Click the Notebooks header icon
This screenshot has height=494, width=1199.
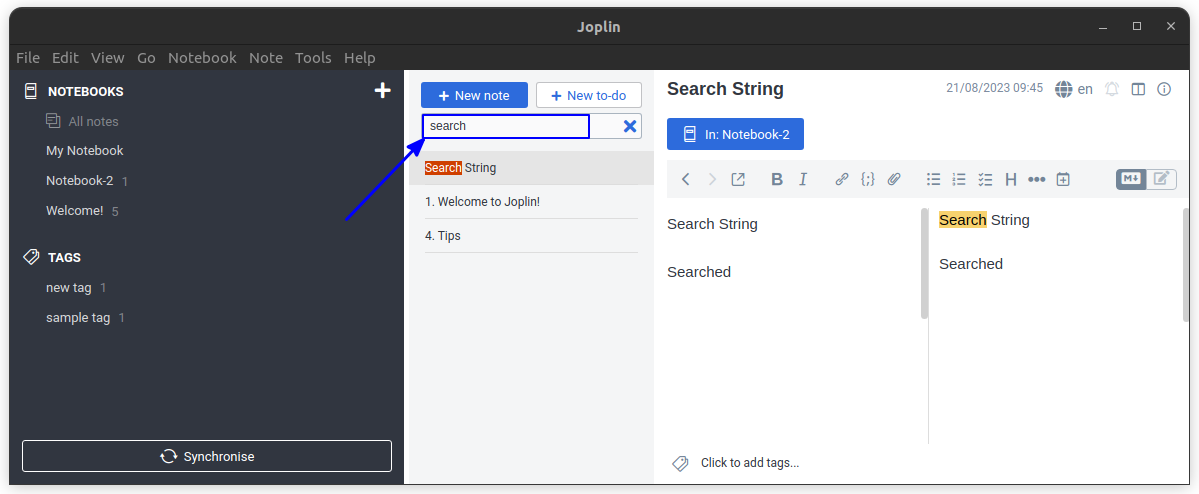pyautogui.click(x=31, y=91)
